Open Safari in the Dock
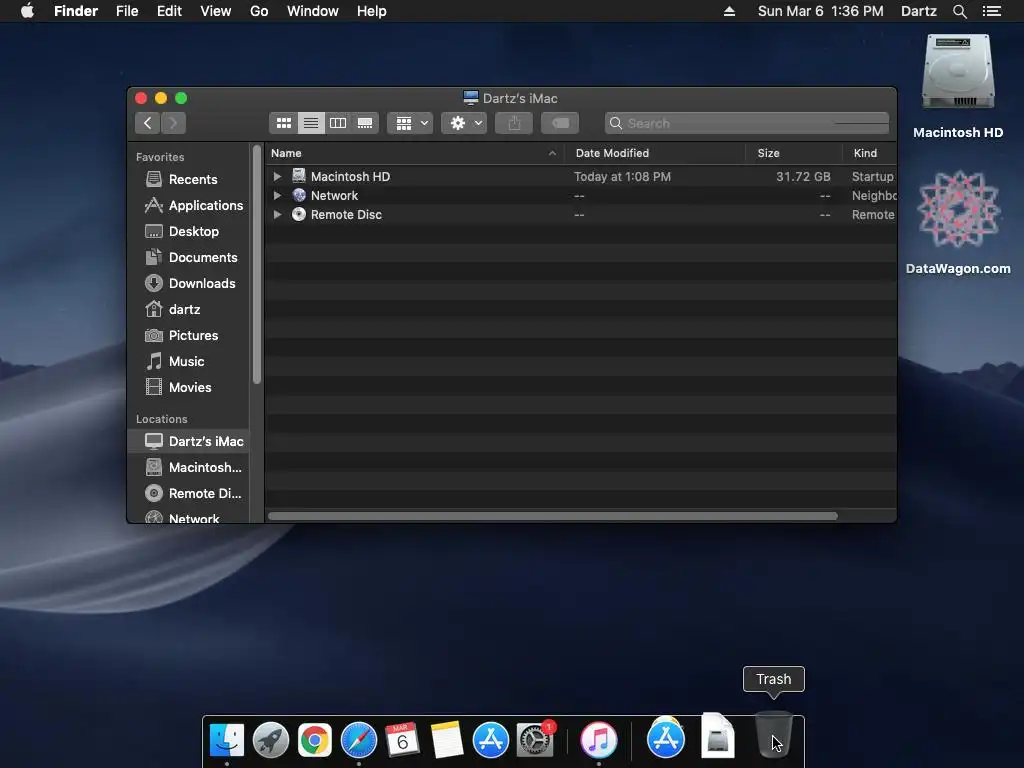 click(359, 740)
